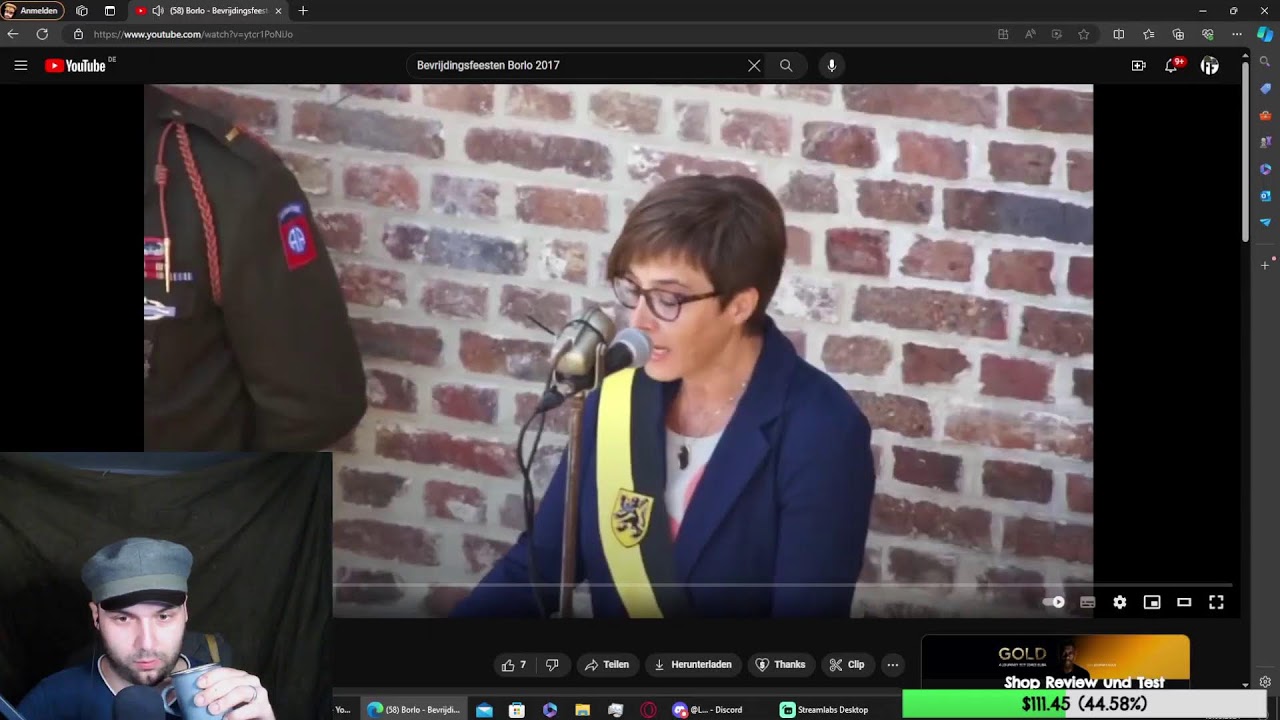Go to the YouTube home logo
1280x720 pixels.
pos(75,66)
